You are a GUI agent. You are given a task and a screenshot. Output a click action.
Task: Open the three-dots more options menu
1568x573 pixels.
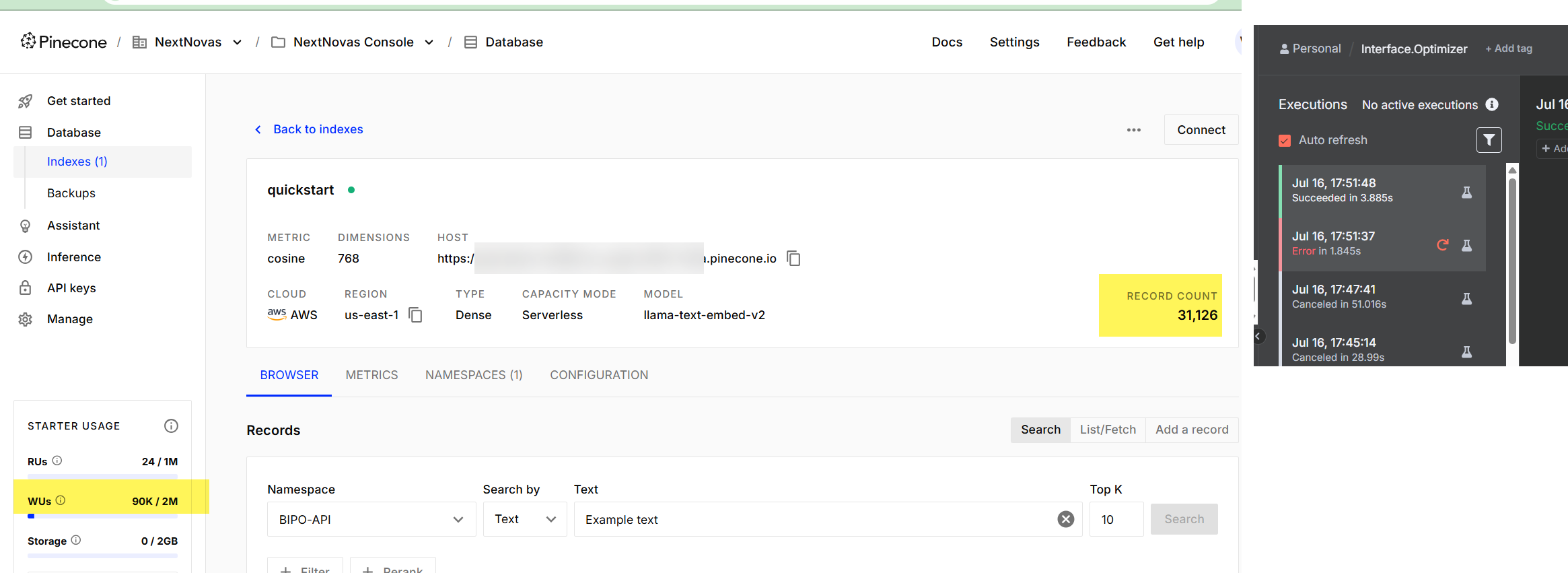[x=1134, y=130]
